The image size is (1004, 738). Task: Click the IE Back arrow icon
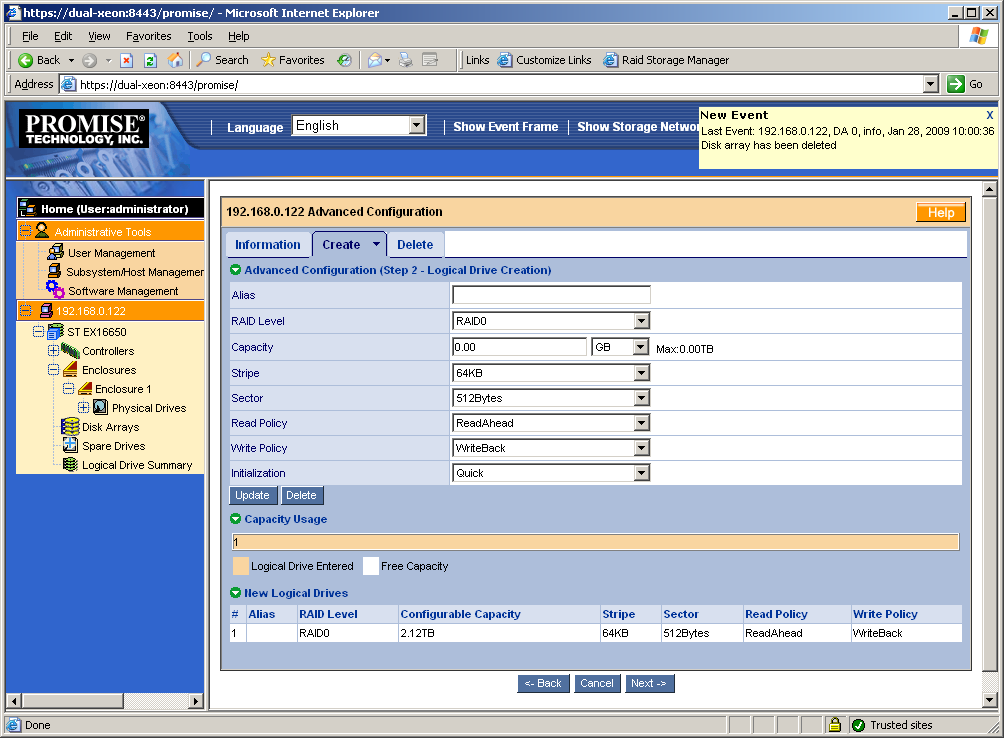(x=26, y=60)
